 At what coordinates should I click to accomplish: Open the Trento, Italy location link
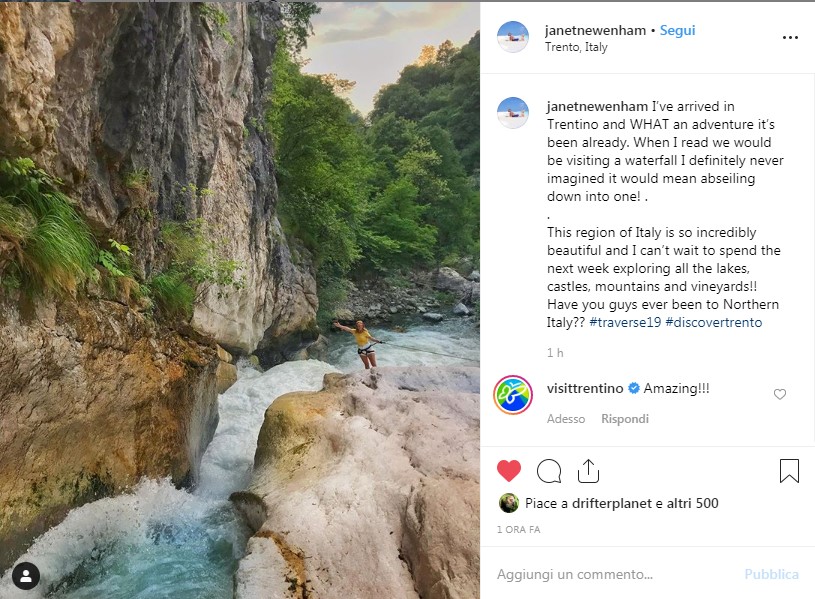tap(576, 47)
